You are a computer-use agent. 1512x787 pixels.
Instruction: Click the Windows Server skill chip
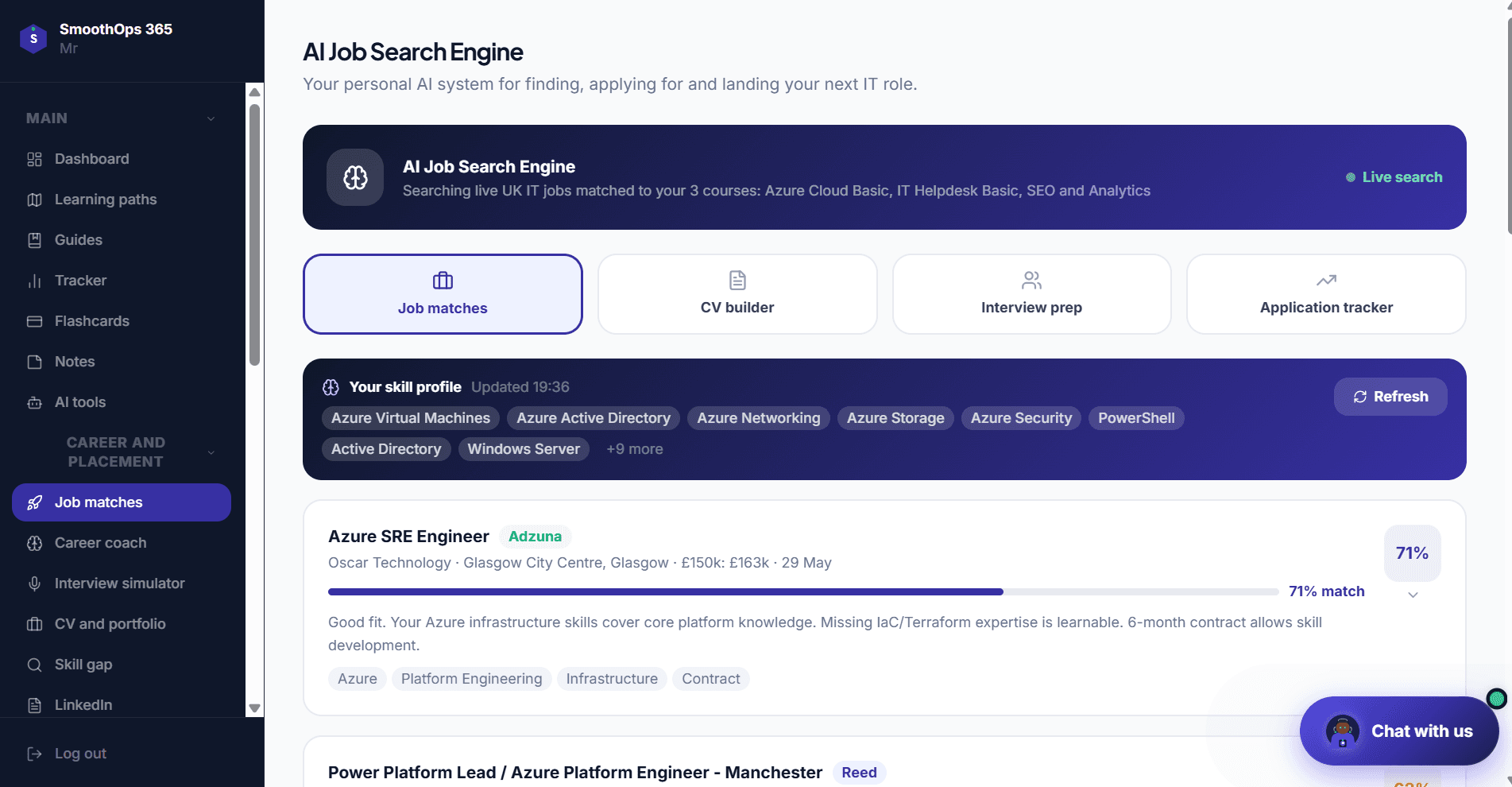click(524, 449)
